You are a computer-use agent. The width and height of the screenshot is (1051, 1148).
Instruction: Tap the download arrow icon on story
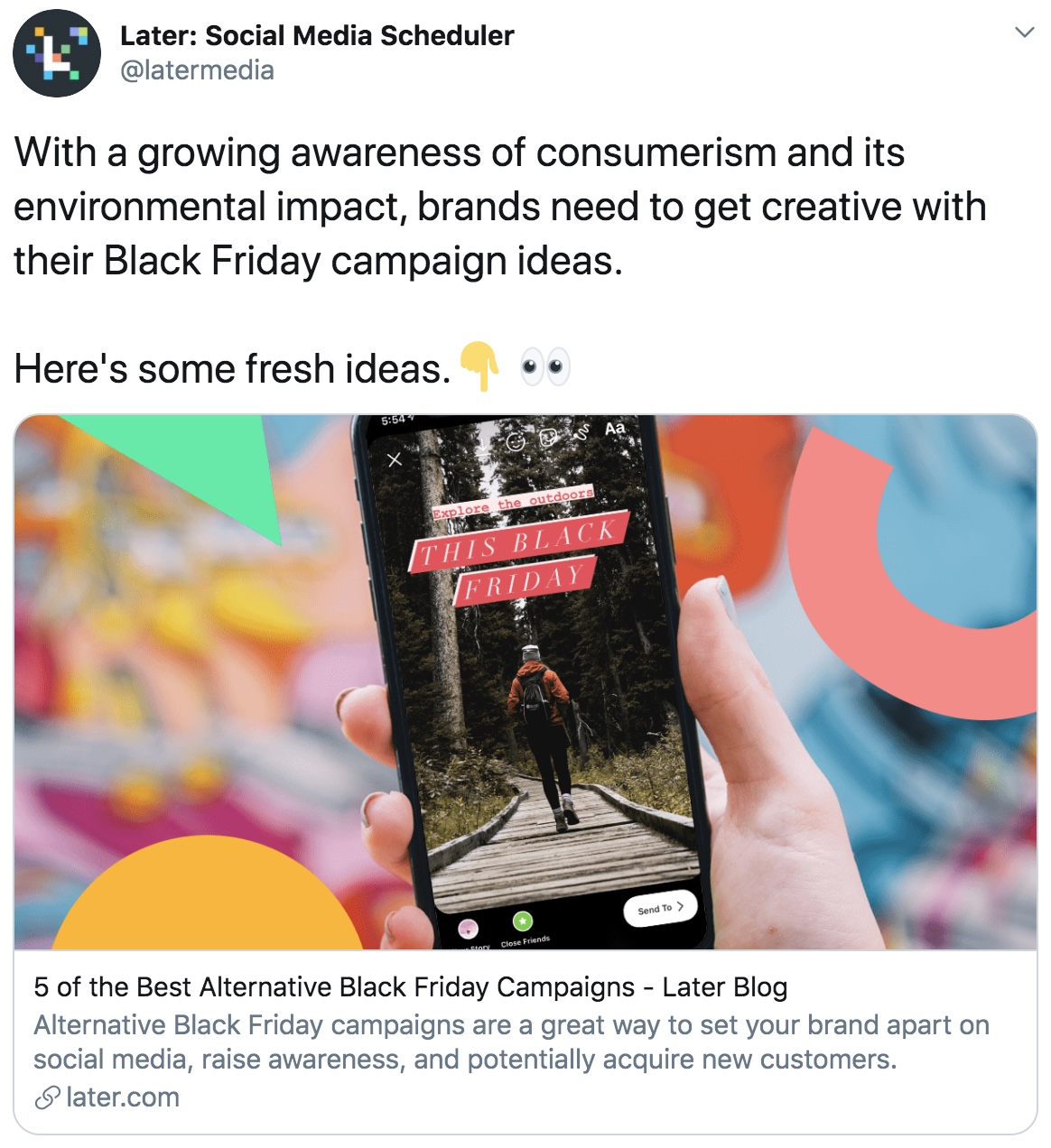(483, 446)
